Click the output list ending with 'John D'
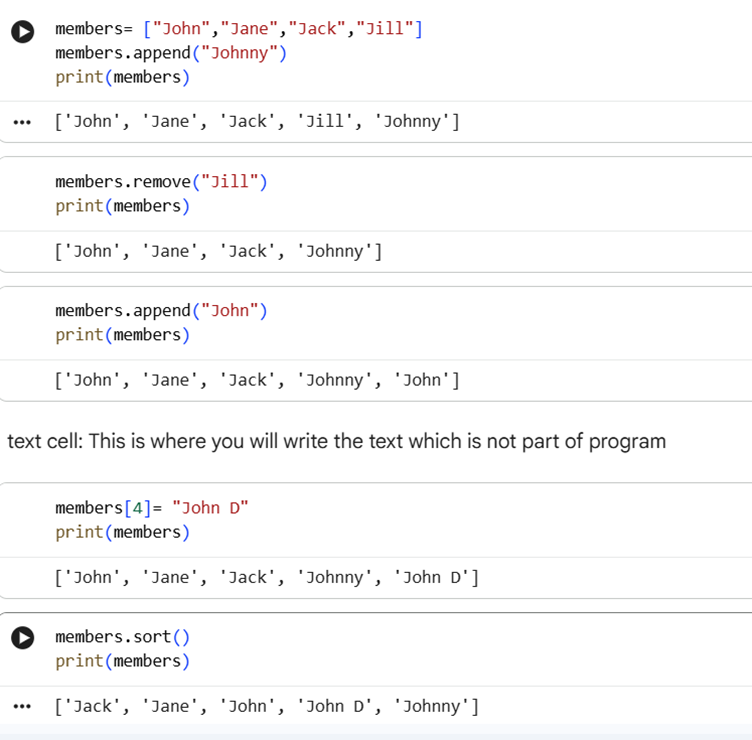The image size is (752, 740). 267,577
